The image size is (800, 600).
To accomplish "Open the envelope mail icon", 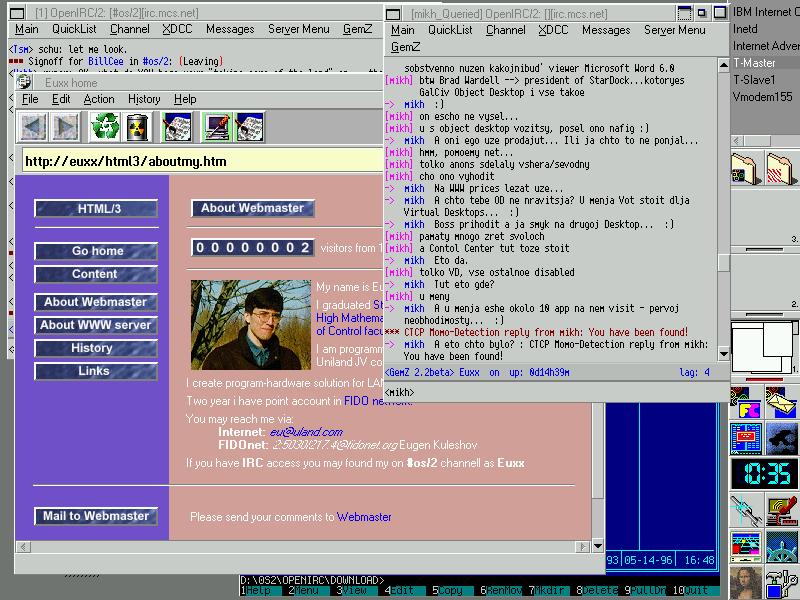I will coord(781,402).
